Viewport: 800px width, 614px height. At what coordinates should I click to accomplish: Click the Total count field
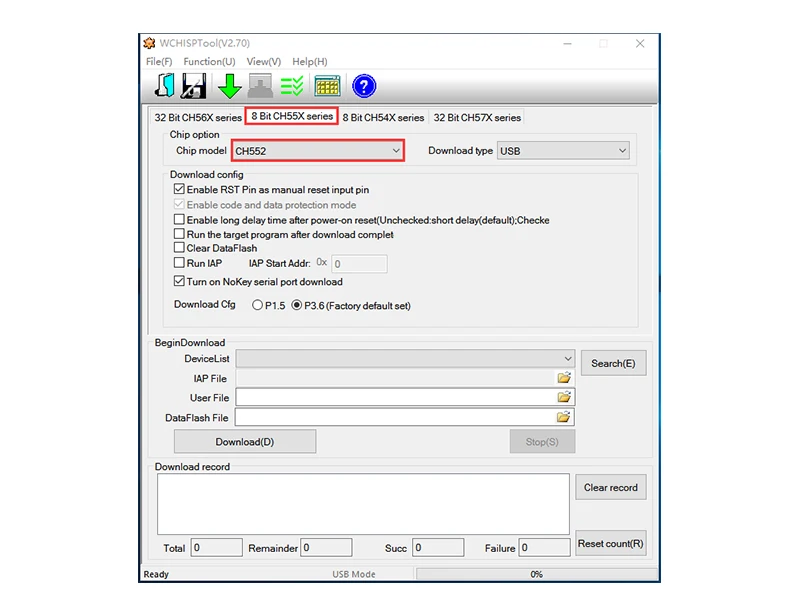pyautogui.click(x=216, y=547)
